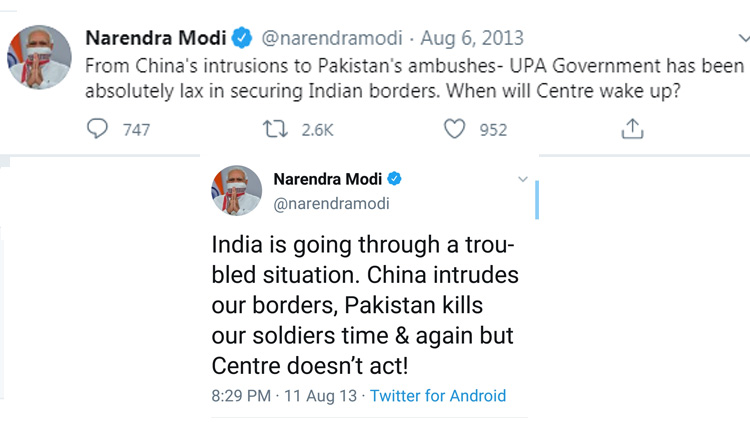Image resolution: width=750 pixels, height=422 pixels.
Task: Click verified badge in the top tweet
Action: (241, 40)
